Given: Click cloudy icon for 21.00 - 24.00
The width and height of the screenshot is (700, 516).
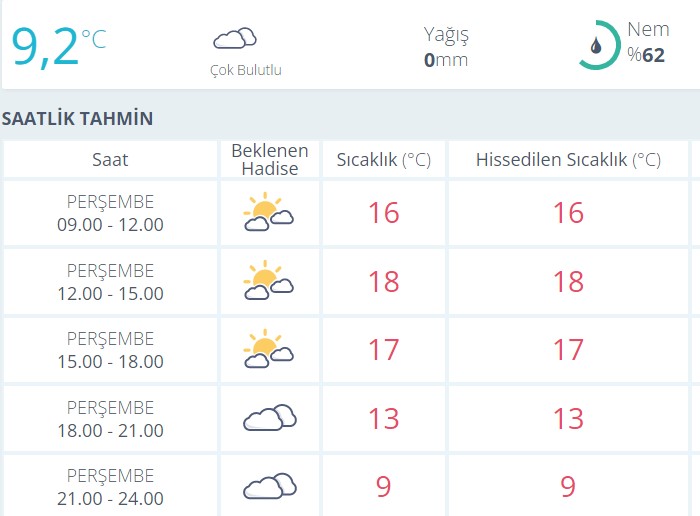Looking at the screenshot, I should tap(270, 486).
